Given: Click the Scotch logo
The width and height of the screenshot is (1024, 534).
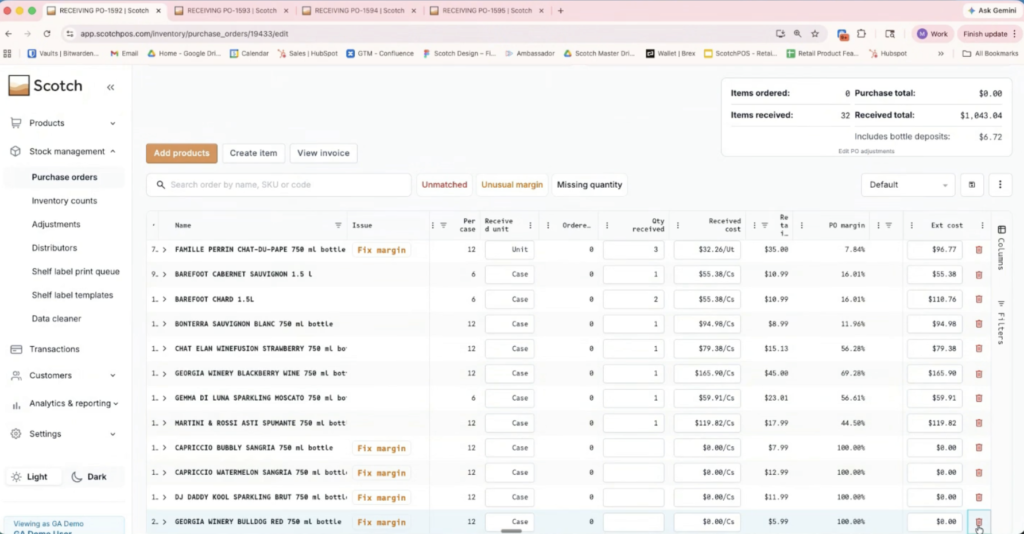Looking at the screenshot, I should click(46, 86).
